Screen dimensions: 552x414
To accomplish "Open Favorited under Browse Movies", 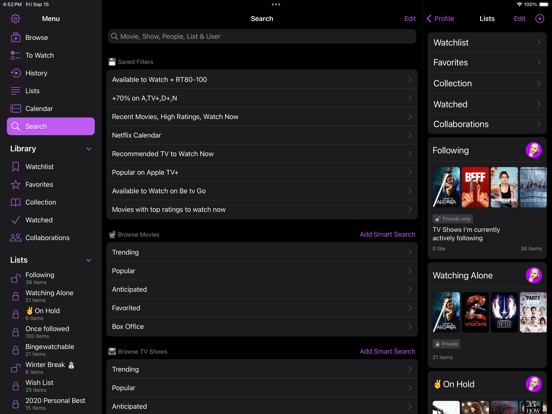I will coord(262,308).
